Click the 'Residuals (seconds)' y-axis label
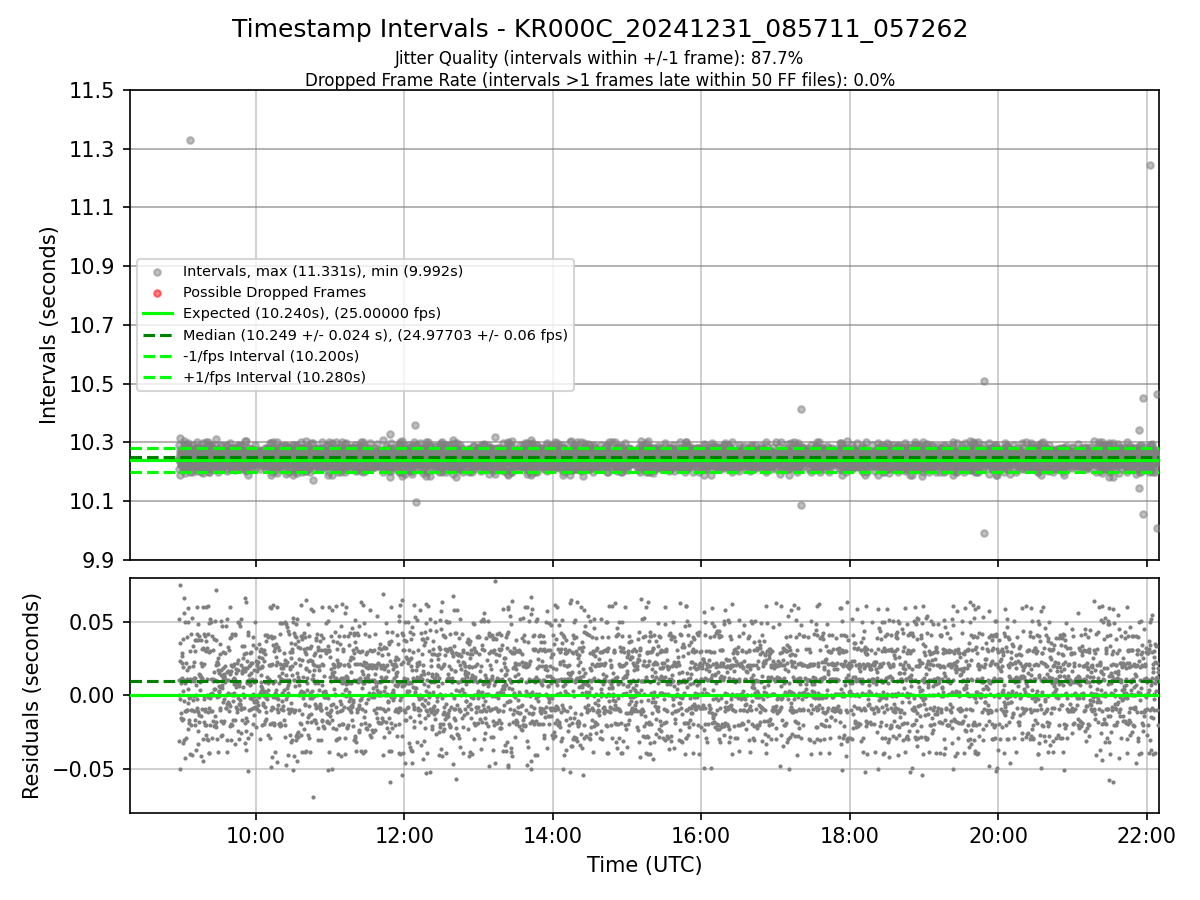 pyautogui.click(x=31, y=696)
